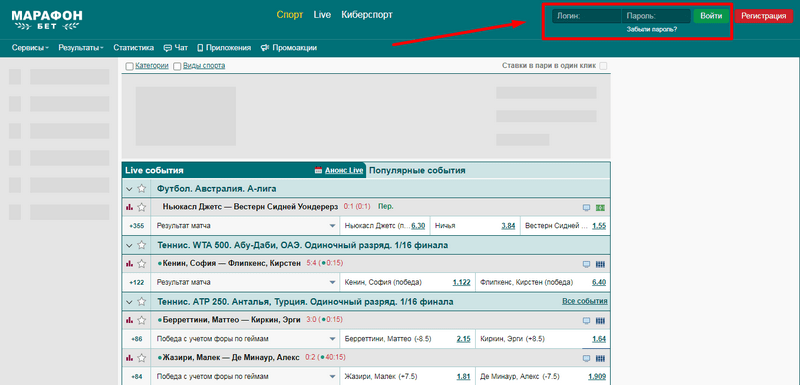Switch to the Спорт section

click(290, 15)
